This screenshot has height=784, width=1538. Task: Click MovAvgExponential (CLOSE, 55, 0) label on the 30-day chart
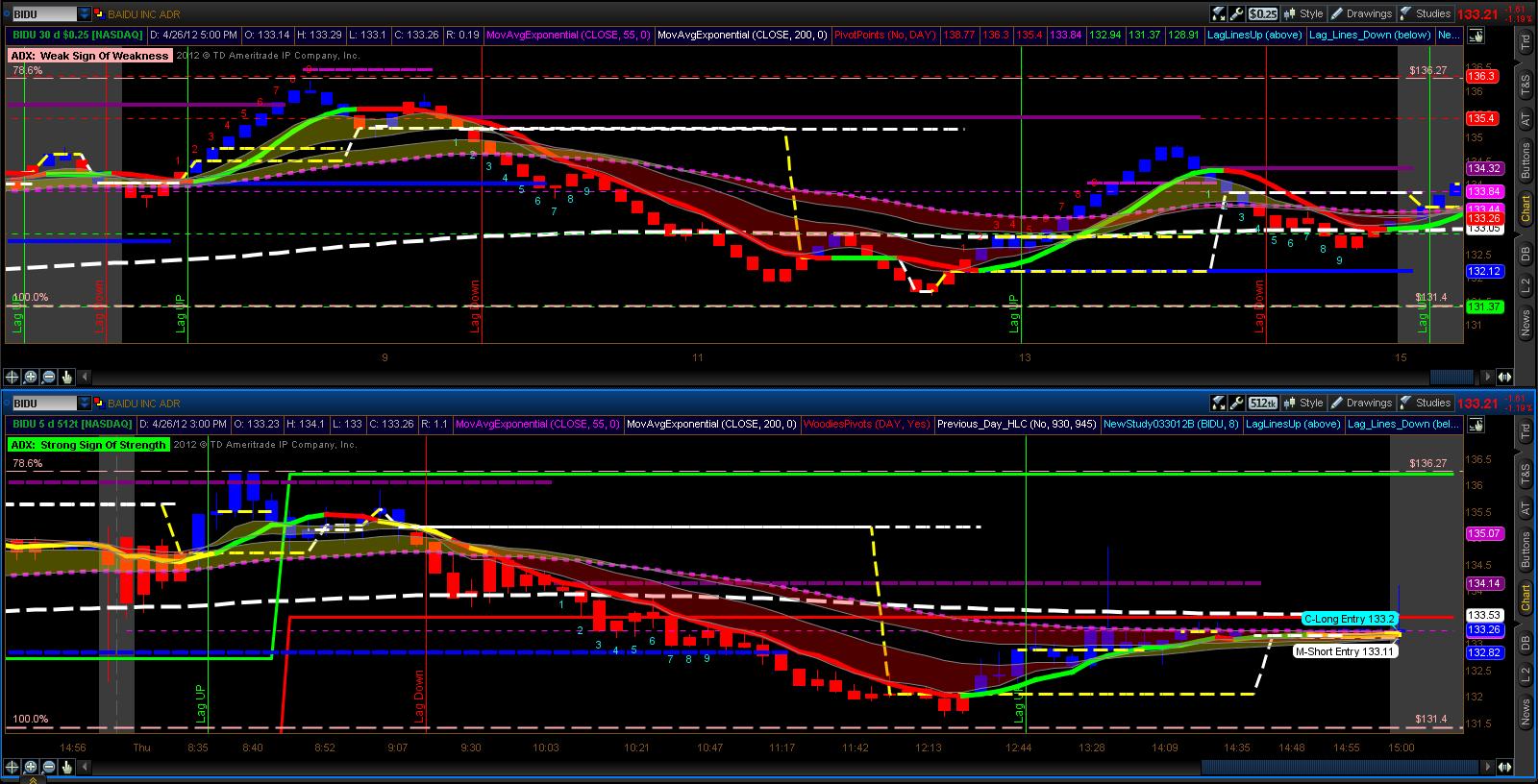569,36
